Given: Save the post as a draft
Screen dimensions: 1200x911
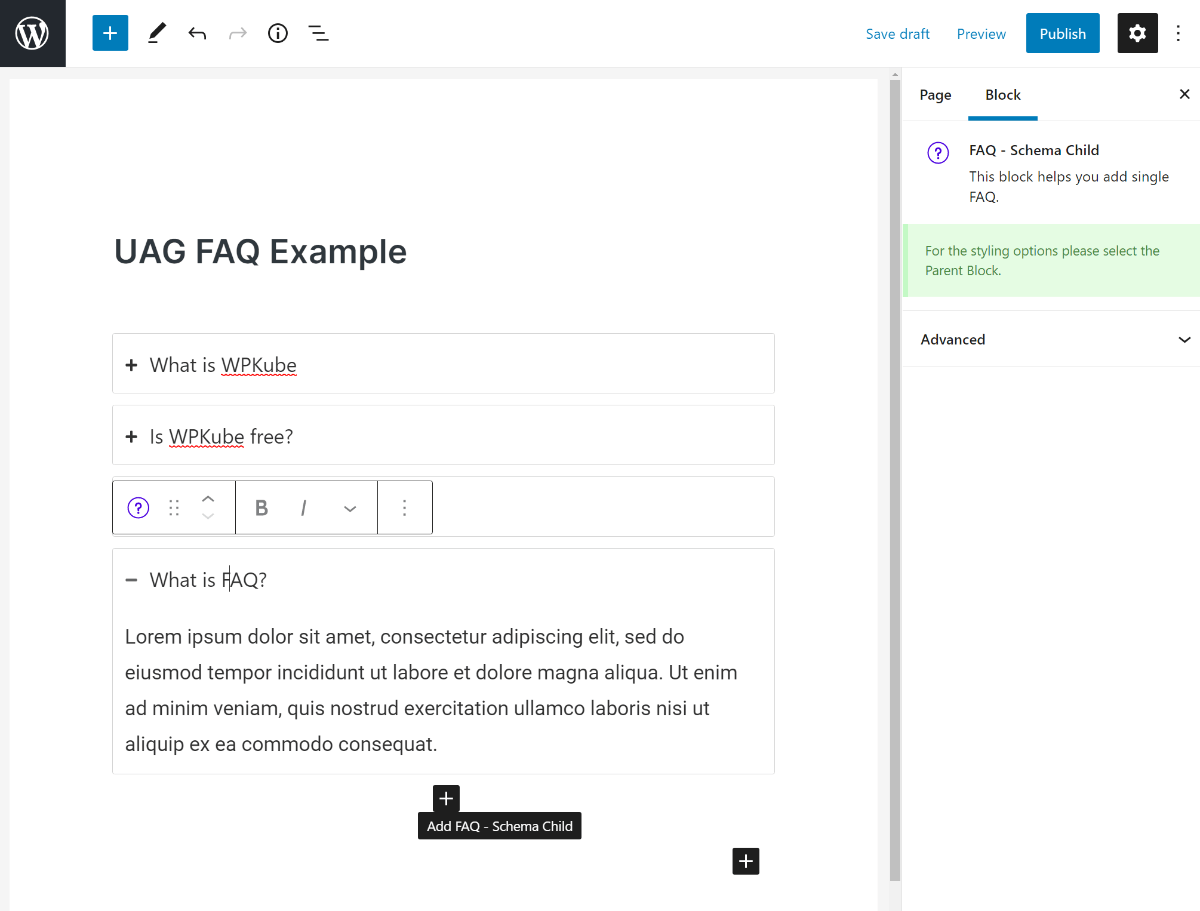Looking at the screenshot, I should 897,33.
